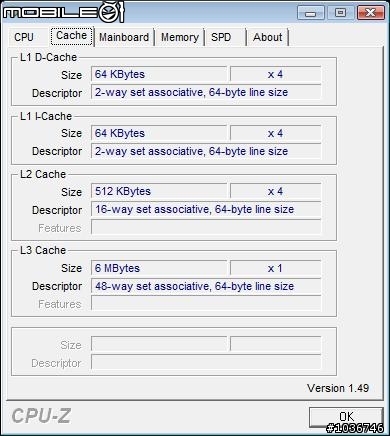
Task: Click the L3 Cache x 1 count field
Action: (x=275, y=268)
